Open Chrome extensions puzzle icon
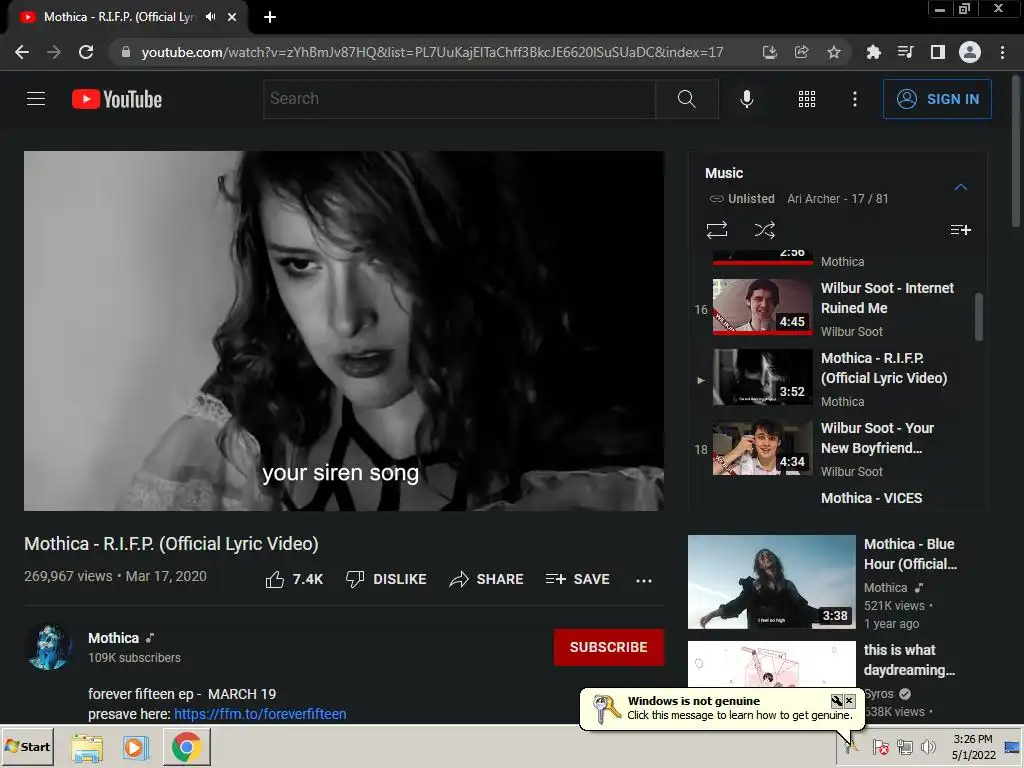This screenshot has height=768, width=1024. 873,52
